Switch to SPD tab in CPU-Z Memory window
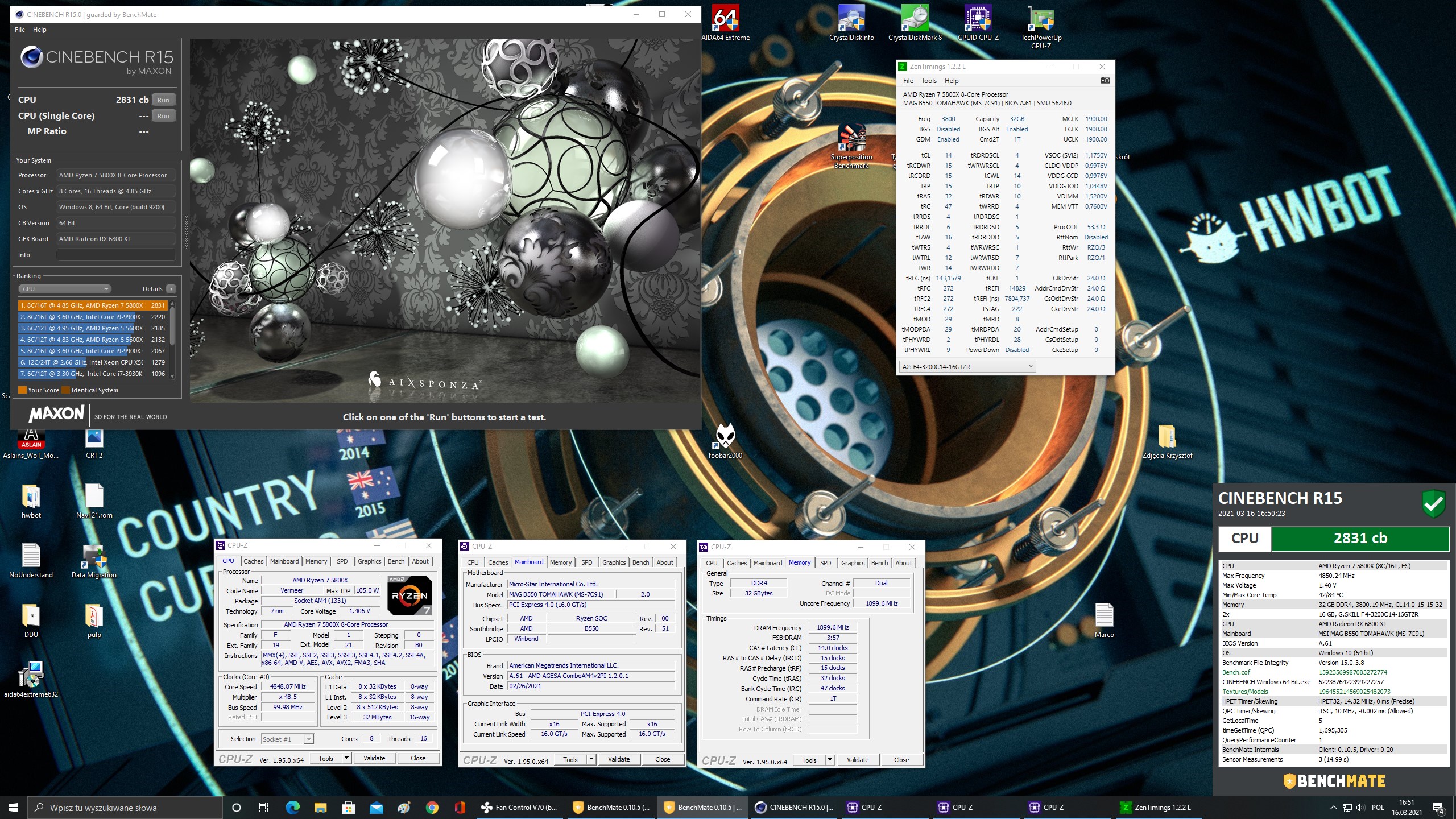 tap(826, 563)
